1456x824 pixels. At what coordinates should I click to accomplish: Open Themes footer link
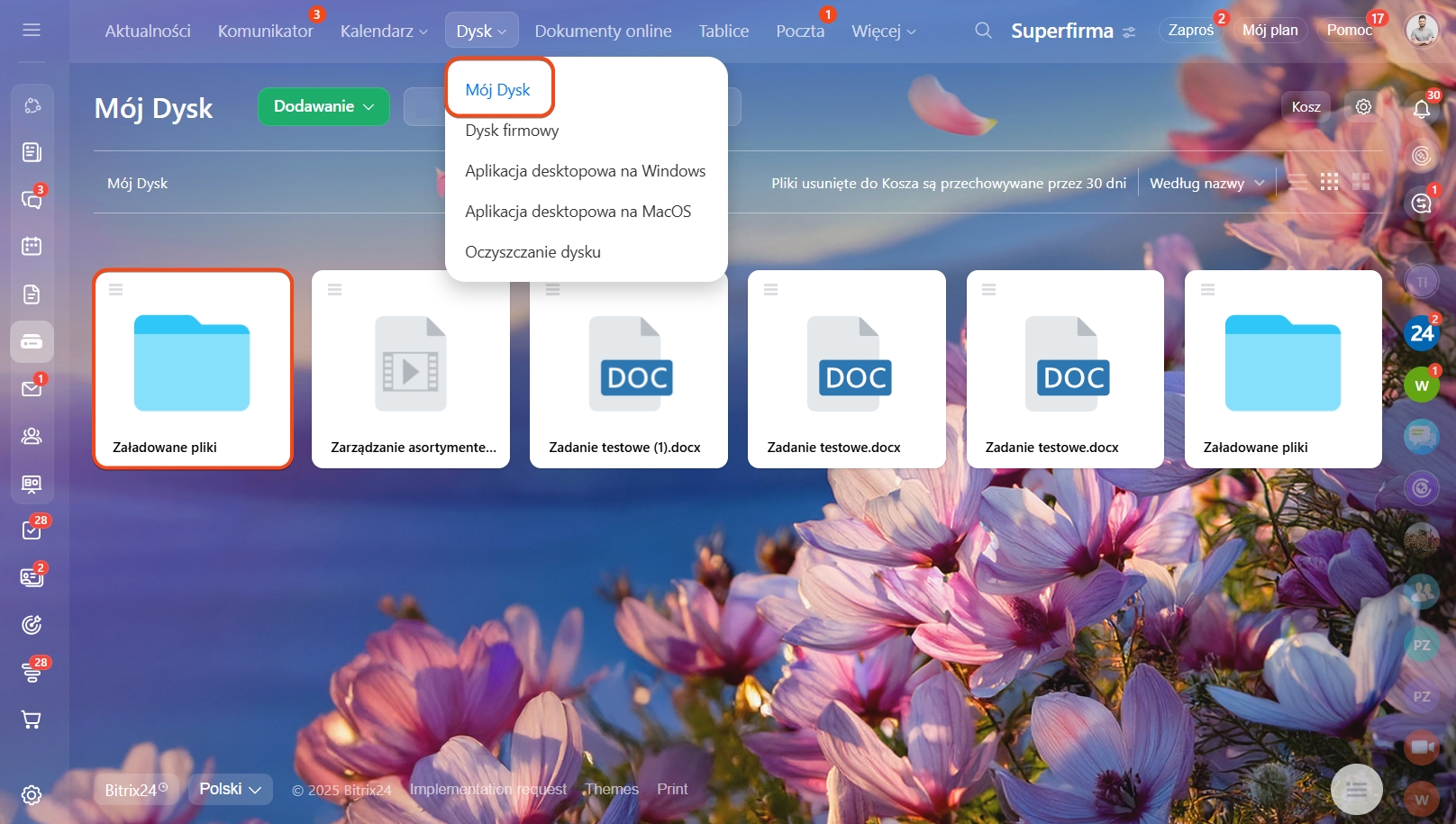coord(611,789)
